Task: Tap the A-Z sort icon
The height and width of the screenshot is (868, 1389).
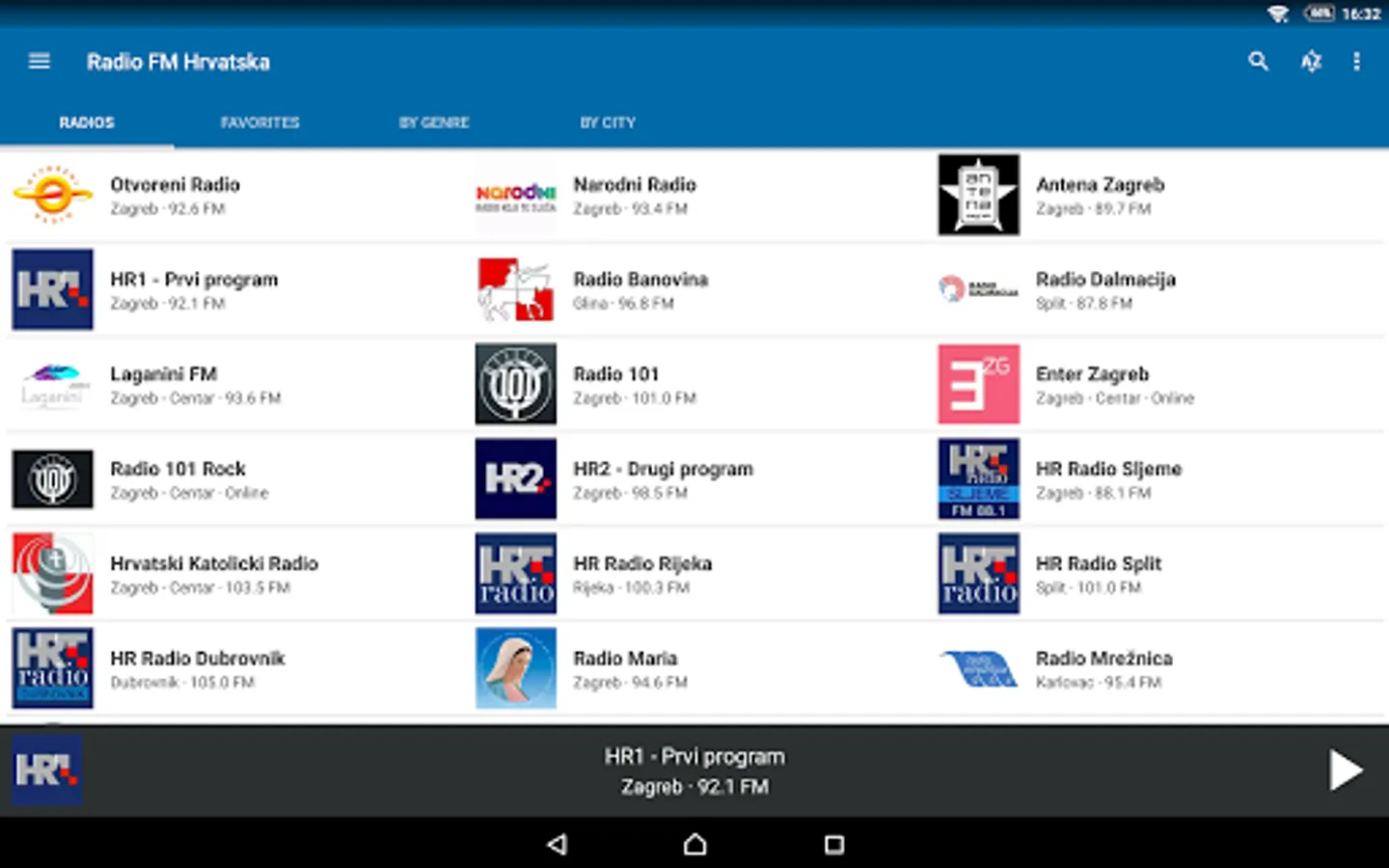Action: pos(1310,62)
